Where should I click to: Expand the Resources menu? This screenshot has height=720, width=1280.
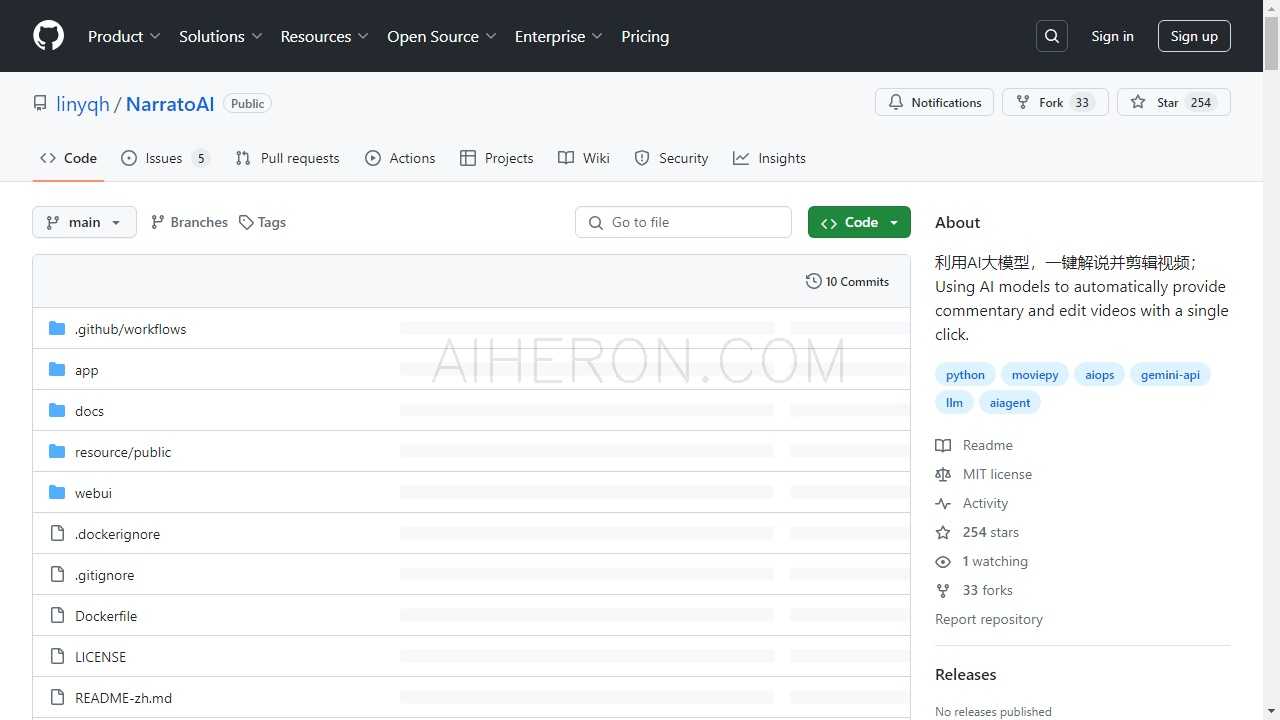click(324, 36)
